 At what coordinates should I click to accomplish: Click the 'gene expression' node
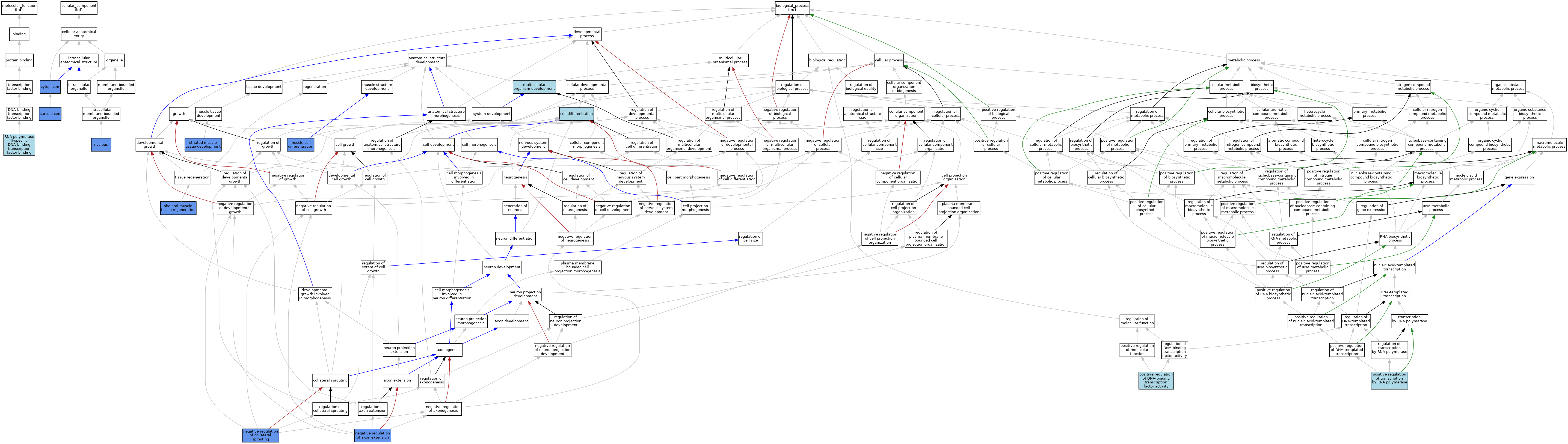tap(1519, 178)
